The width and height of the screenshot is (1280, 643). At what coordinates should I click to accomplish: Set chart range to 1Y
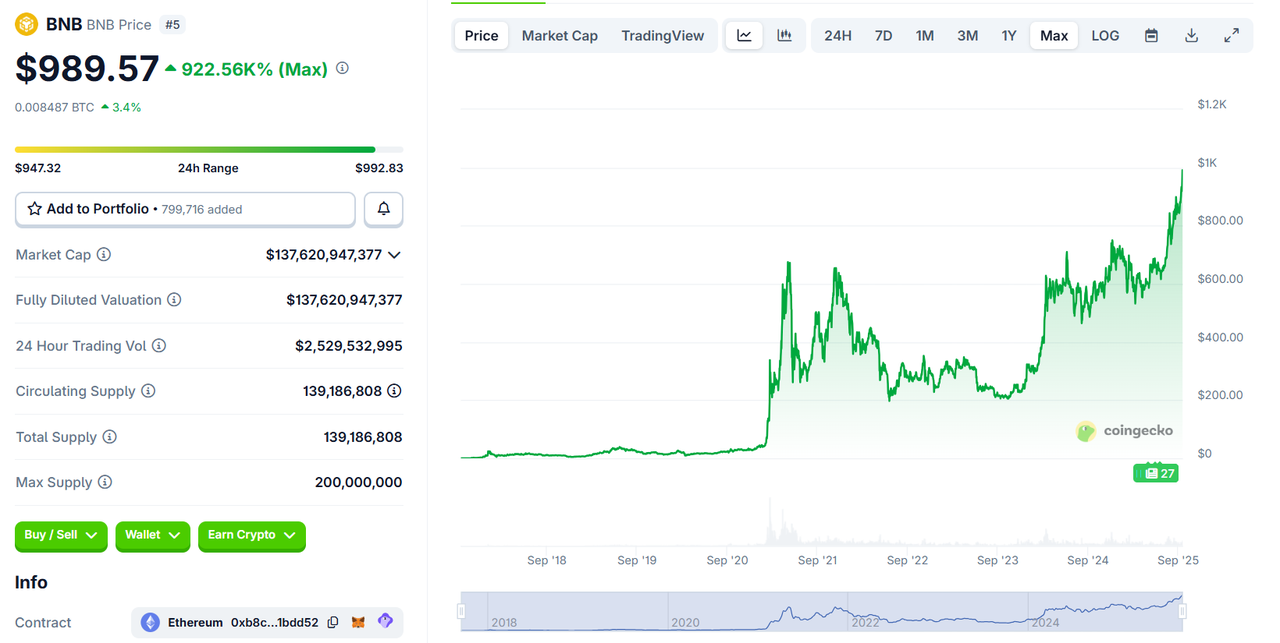click(1009, 35)
